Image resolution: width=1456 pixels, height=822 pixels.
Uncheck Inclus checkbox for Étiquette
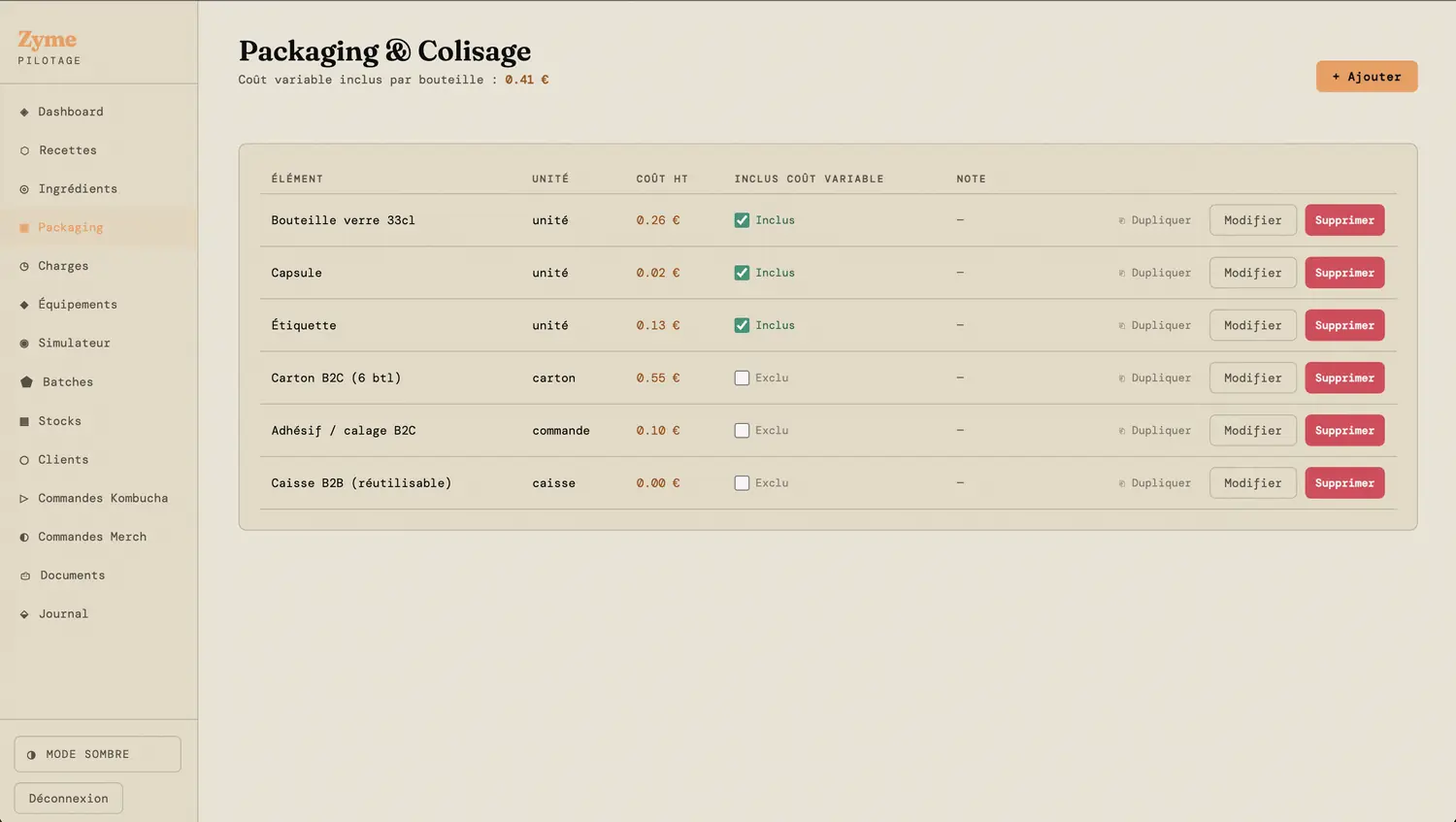point(742,325)
